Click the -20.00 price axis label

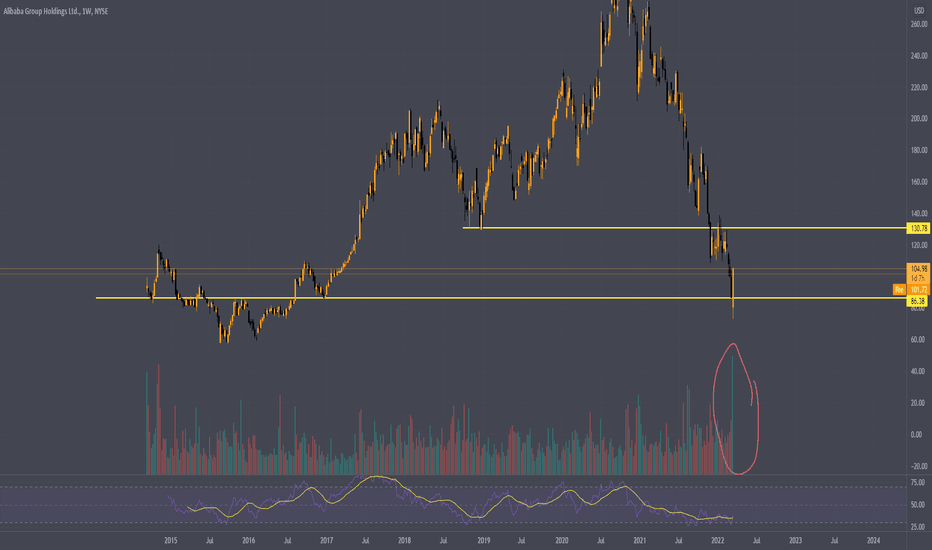(919, 466)
